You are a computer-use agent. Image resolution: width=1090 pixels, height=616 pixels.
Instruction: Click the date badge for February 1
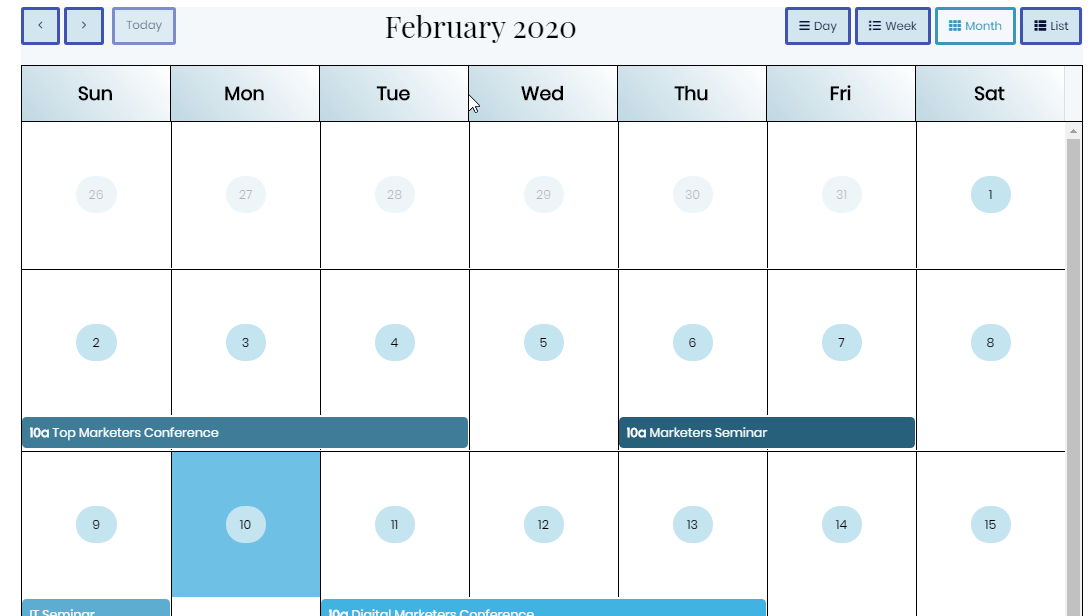tap(991, 194)
